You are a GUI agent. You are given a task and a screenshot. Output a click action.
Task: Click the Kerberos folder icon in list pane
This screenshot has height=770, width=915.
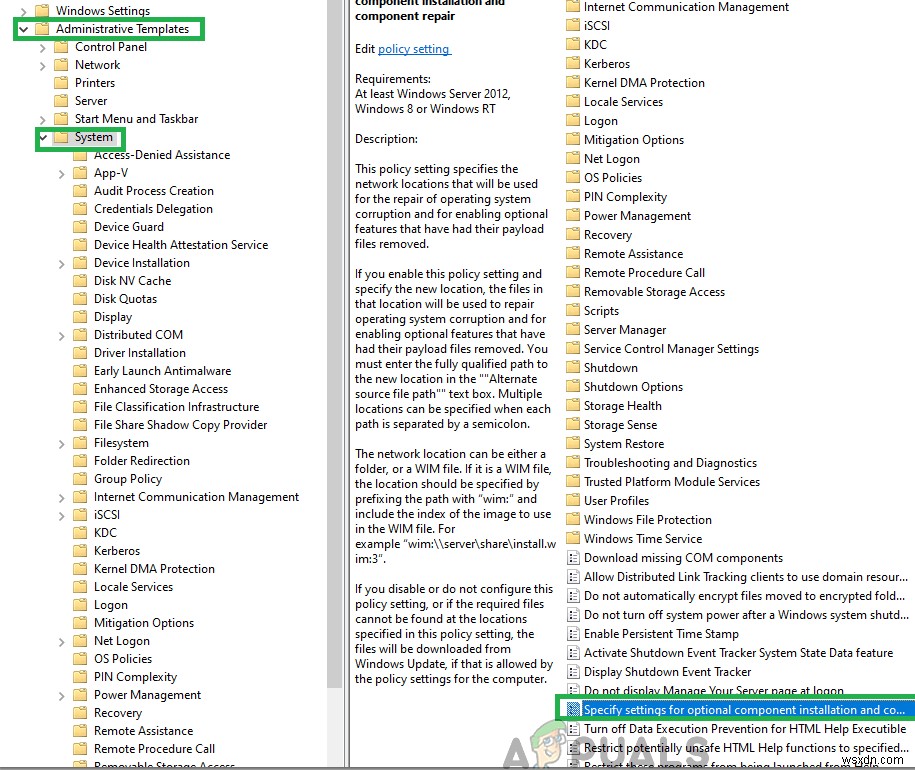click(x=573, y=63)
